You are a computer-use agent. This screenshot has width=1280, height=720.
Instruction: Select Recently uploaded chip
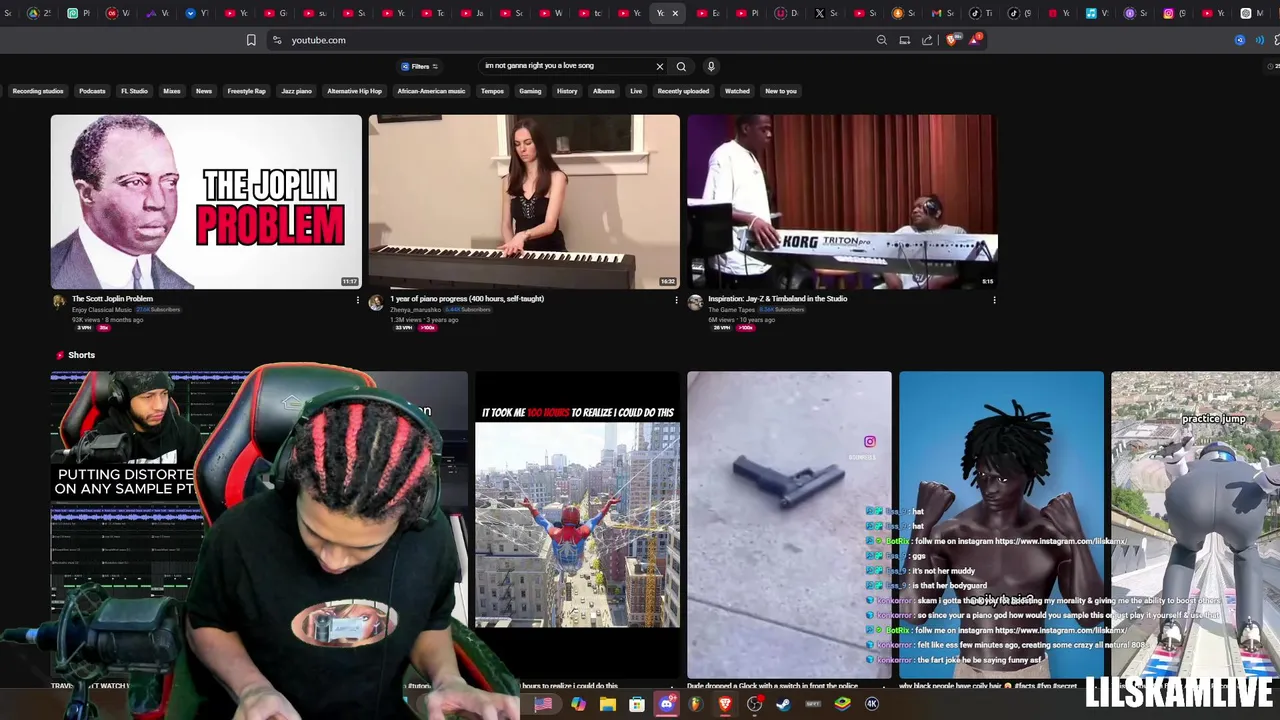pos(683,91)
